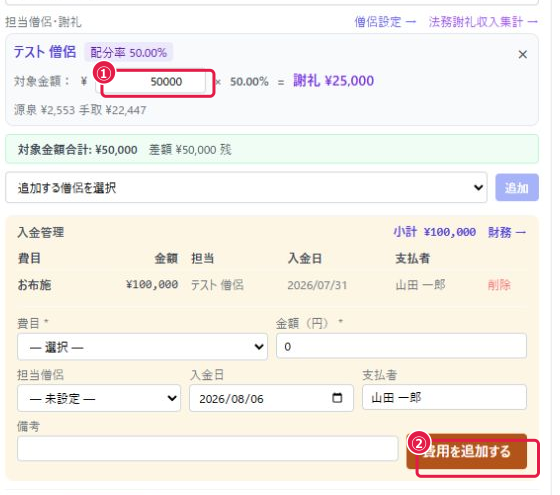This screenshot has width=560, height=495.
Task: Click the 備考 text field
Action: (208, 448)
